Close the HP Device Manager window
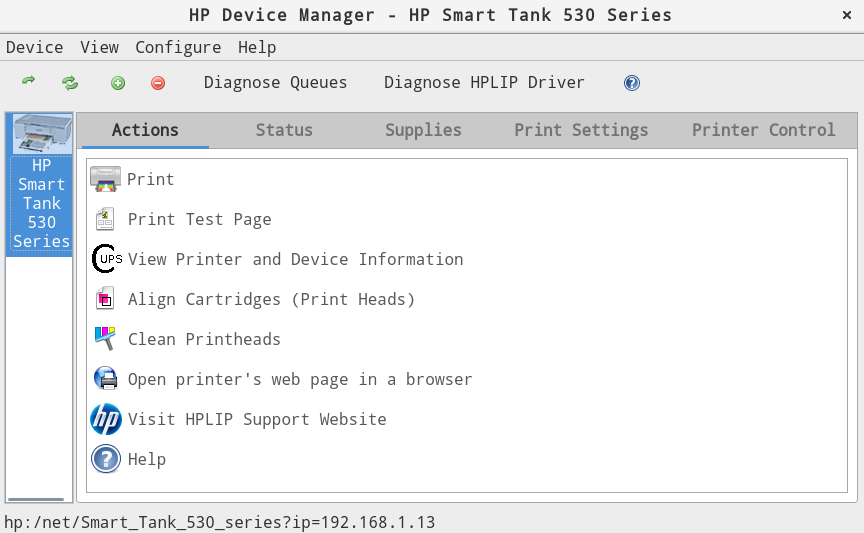 pyautogui.click(x=847, y=15)
